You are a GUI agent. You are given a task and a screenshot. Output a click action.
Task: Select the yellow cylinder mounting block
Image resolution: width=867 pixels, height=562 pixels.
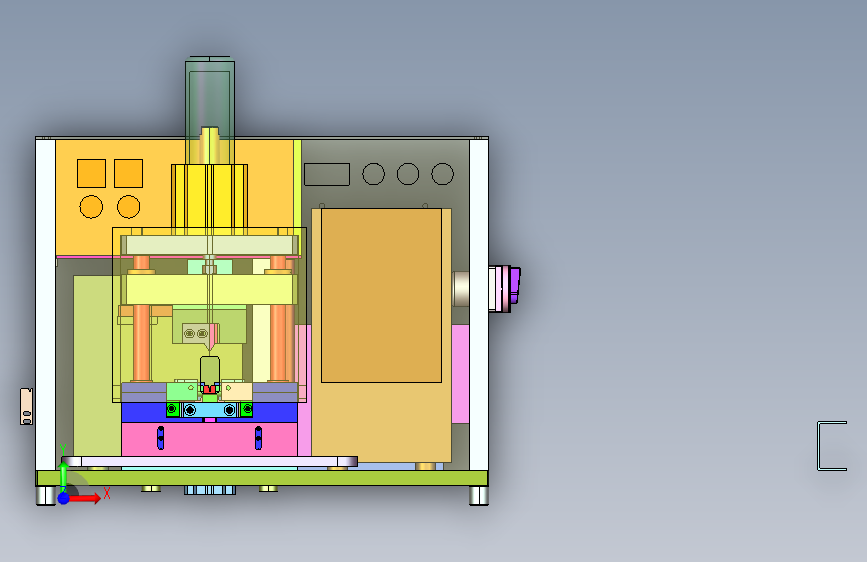(x=209, y=196)
